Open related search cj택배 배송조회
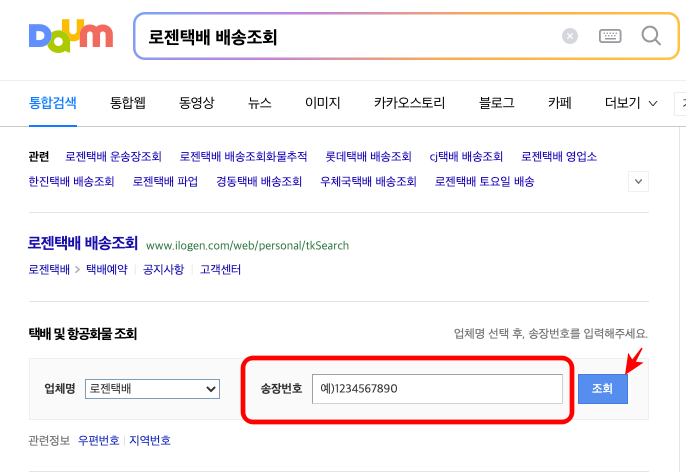Image resolution: width=686 pixels, height=472 pixels. [x=466, y=157]
